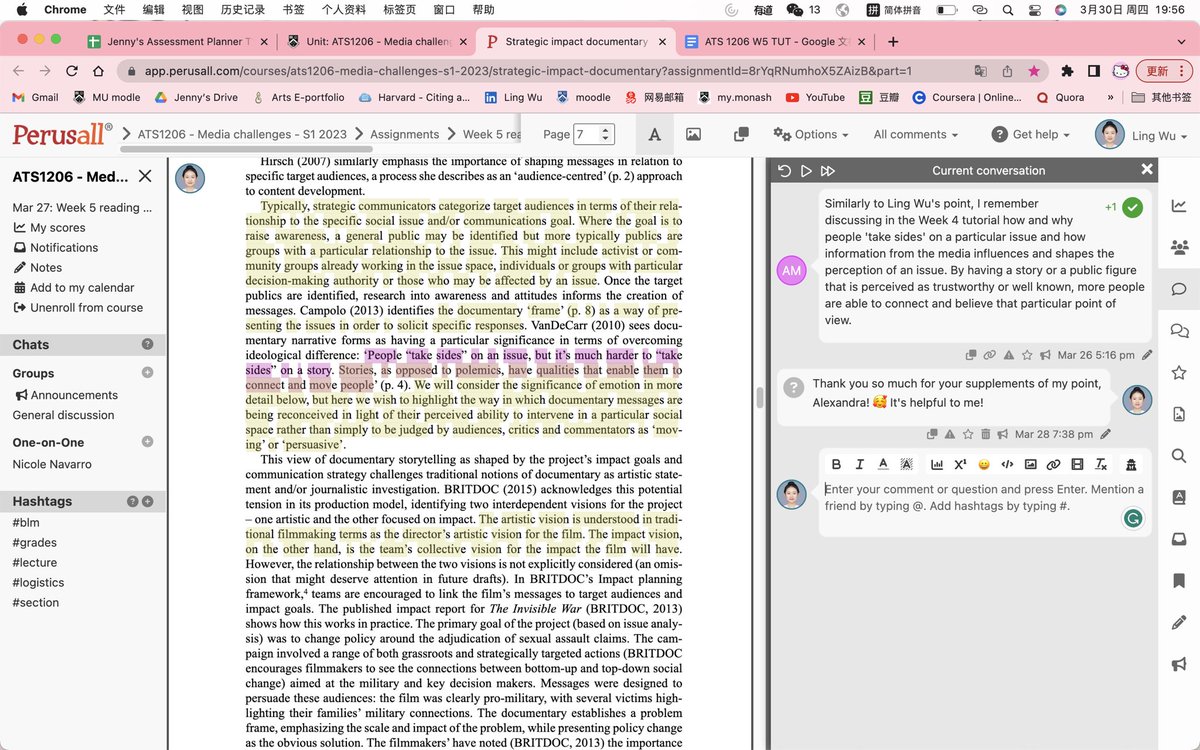Toggle the green upvote checkmark on Alexandra's comment
Image resolution: width=1200 pixels, height=750 pixels.
[1132, 207]
